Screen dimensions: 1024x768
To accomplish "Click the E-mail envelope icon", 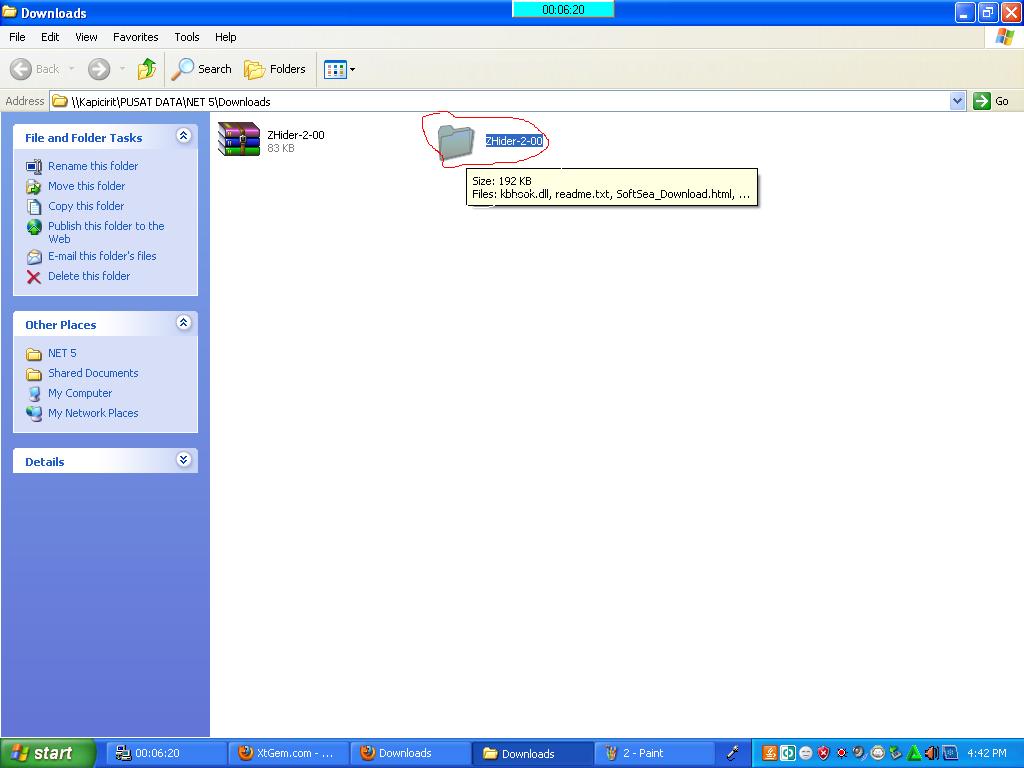I will (x=34, y=257).
